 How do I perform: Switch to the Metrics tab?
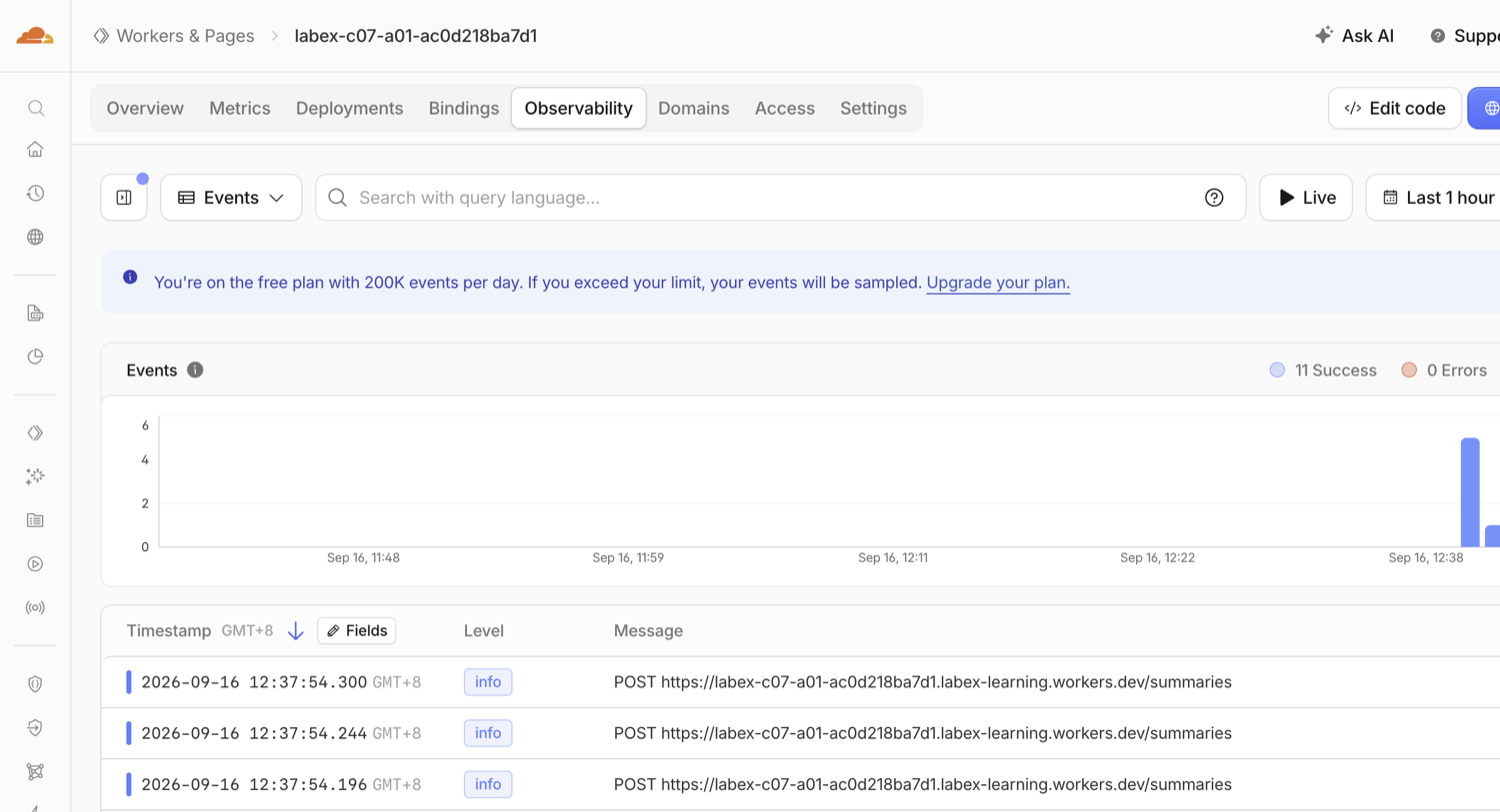point(240,108)
